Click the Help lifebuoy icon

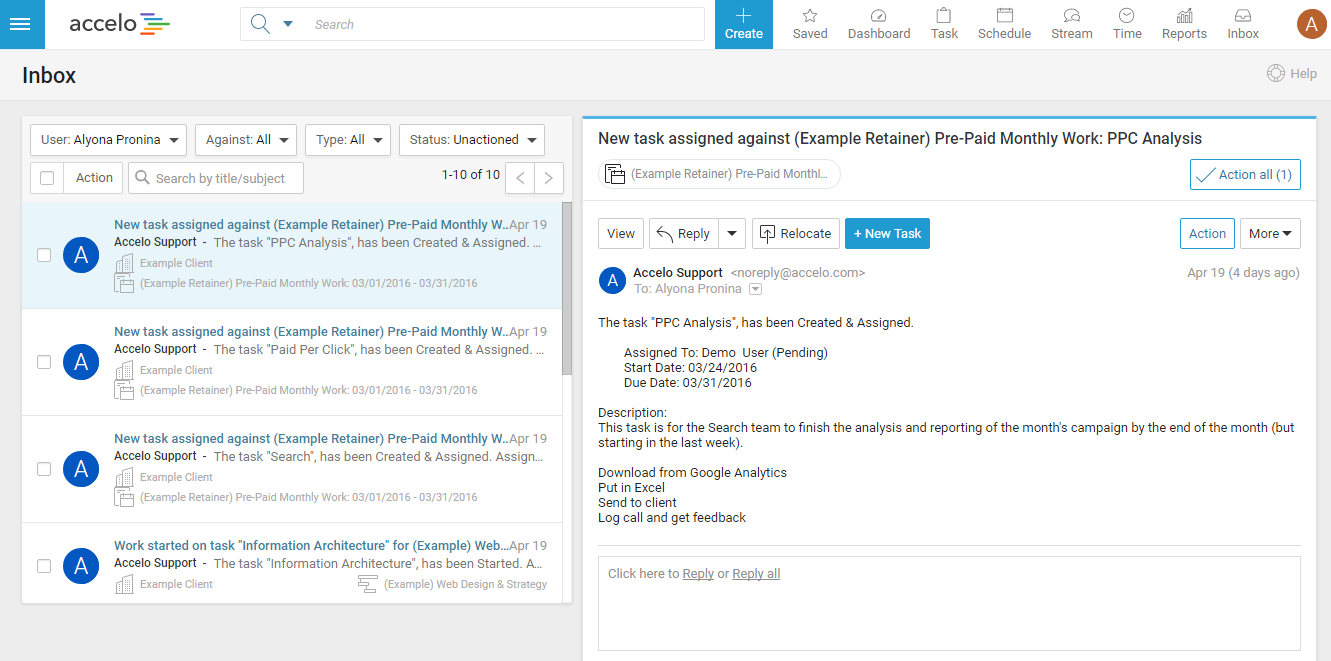tap(1276, 73)
